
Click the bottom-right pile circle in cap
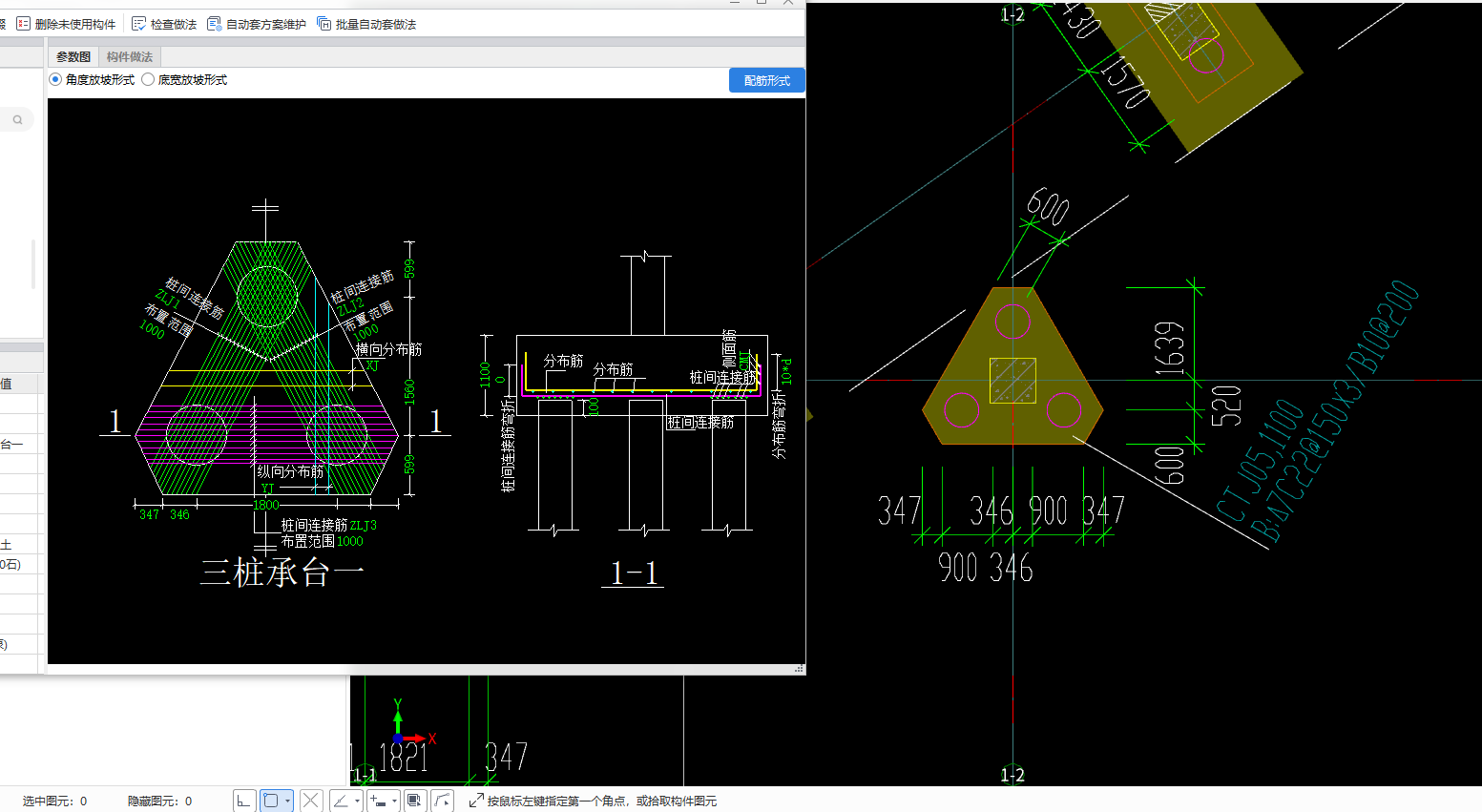click(x=1063, y=410)
